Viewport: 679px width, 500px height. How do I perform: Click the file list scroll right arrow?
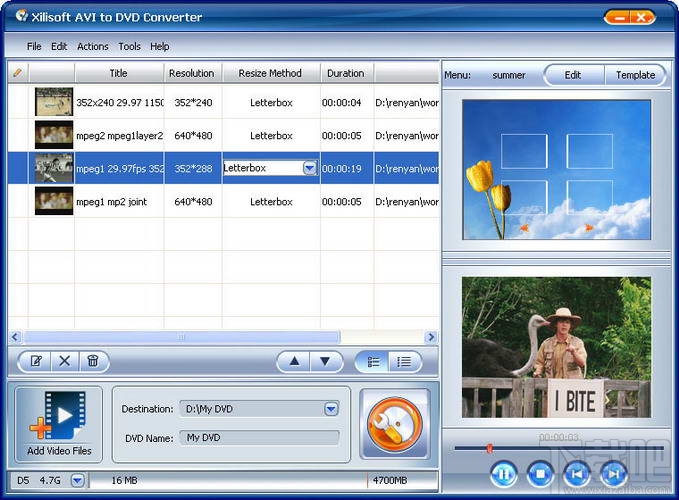(431, 336)
